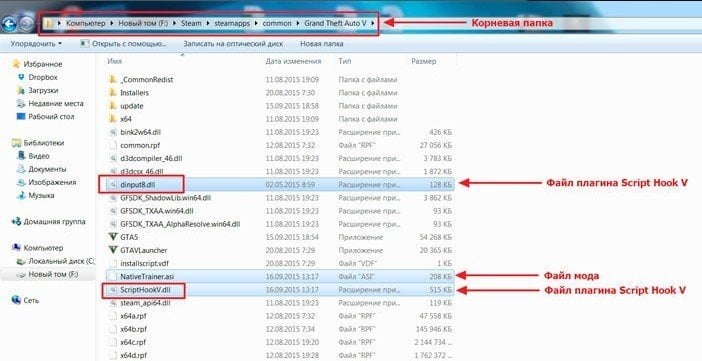
Task: Click the Back navigation arrow button
Action: tap(9, 24)
